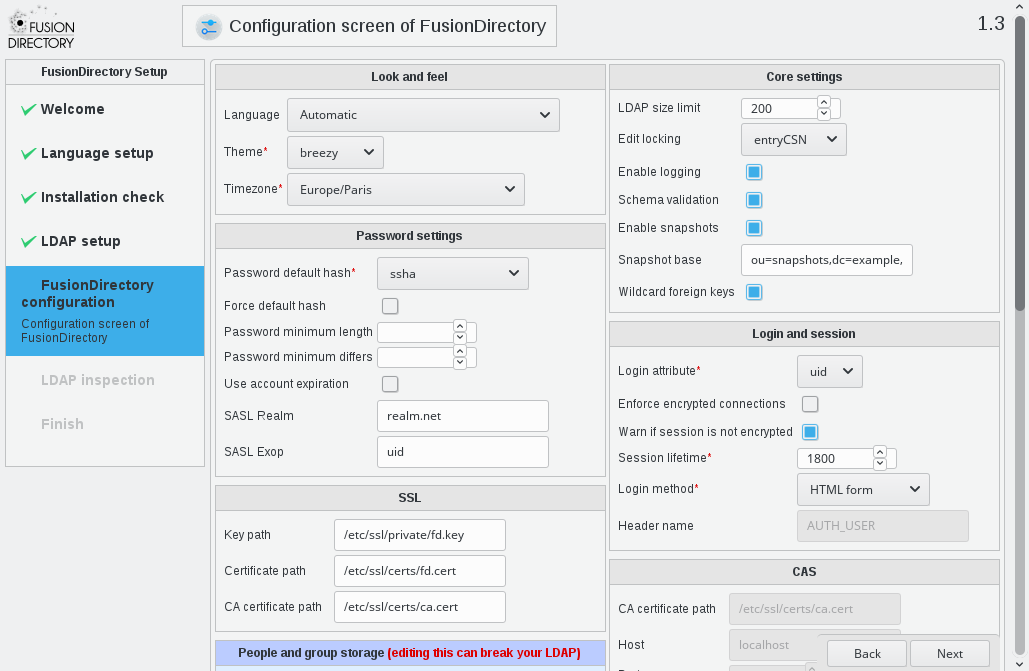Click the Header name AUTH_USER field
The height and width of the screenshot is (671, 1029).
(883, 526)
